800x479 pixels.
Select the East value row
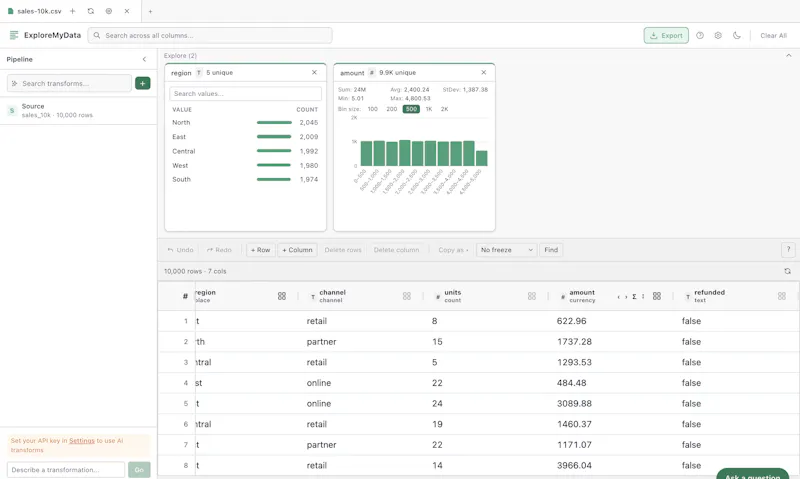coord(245,137)
